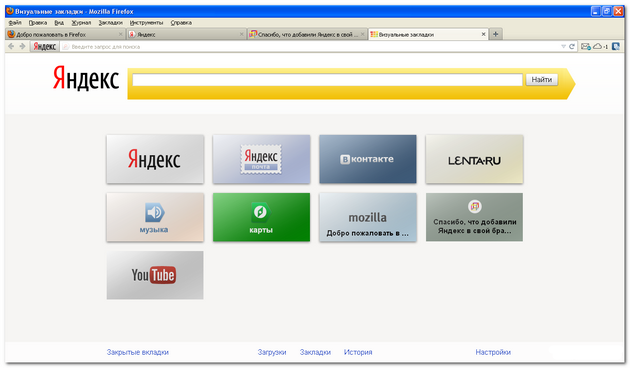Click the rightmost blue toolbar icon
Viewport: 630px width, 368px height.
(616, 47)
